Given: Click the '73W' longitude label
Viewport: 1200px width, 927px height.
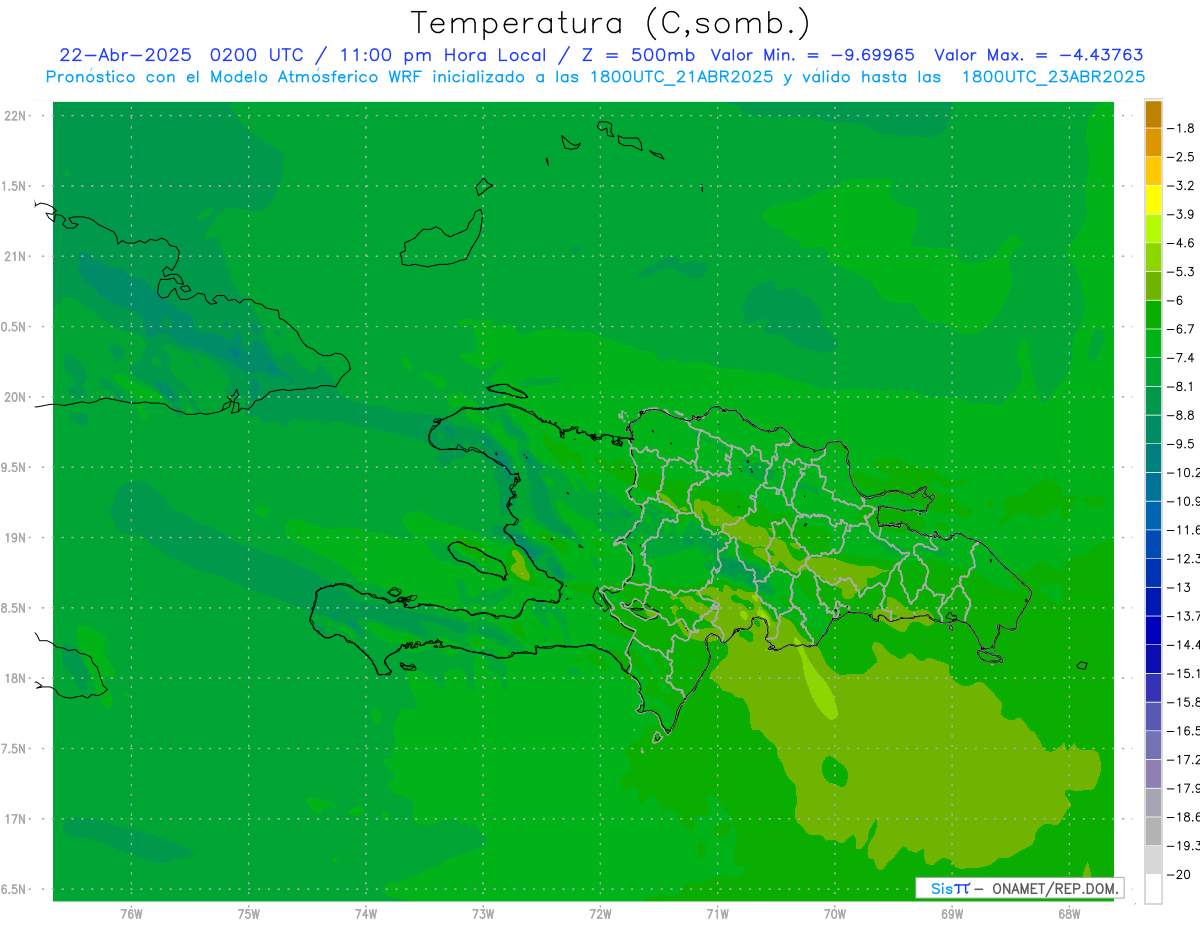Looking at the screenshot, I should 483,914.
